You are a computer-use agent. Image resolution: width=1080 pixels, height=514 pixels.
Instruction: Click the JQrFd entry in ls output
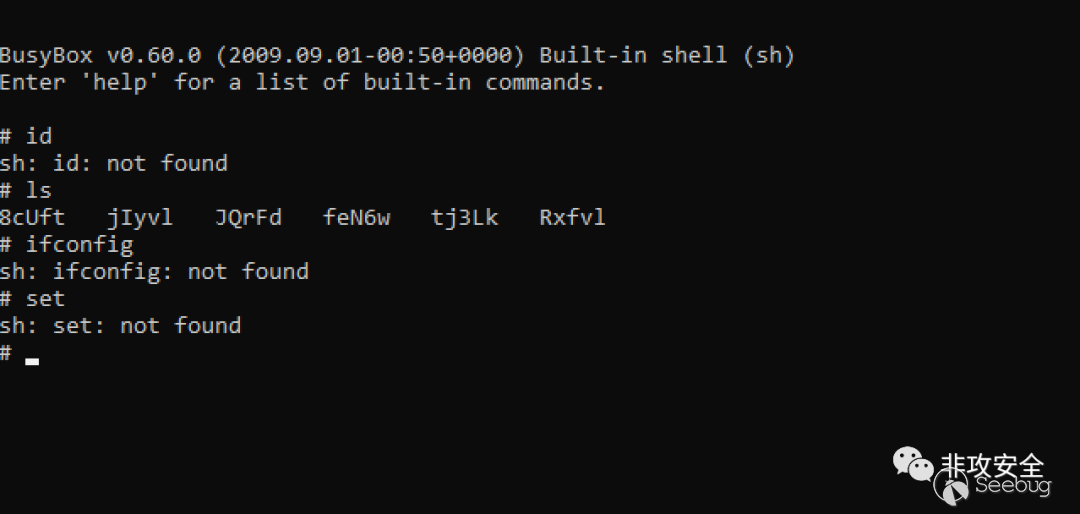click(x=248, y=218)
